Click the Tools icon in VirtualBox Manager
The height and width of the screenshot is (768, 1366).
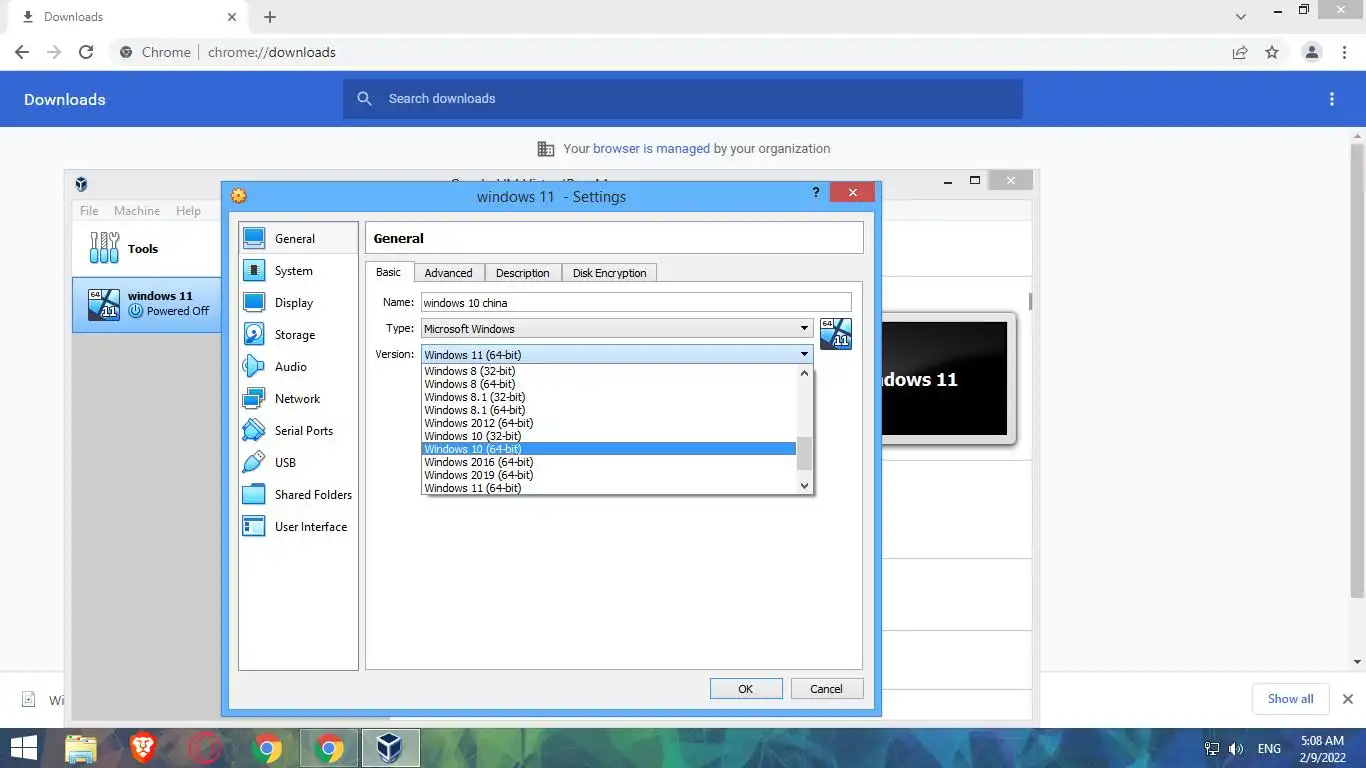[x=104, y=248]
